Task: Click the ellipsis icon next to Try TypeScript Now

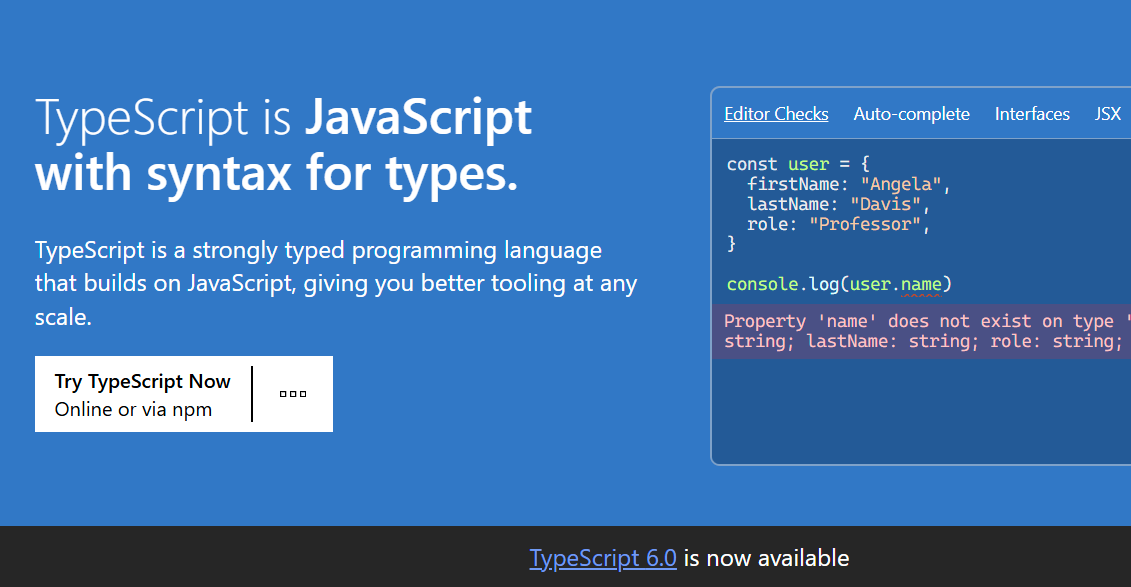Action: [292, 393]
